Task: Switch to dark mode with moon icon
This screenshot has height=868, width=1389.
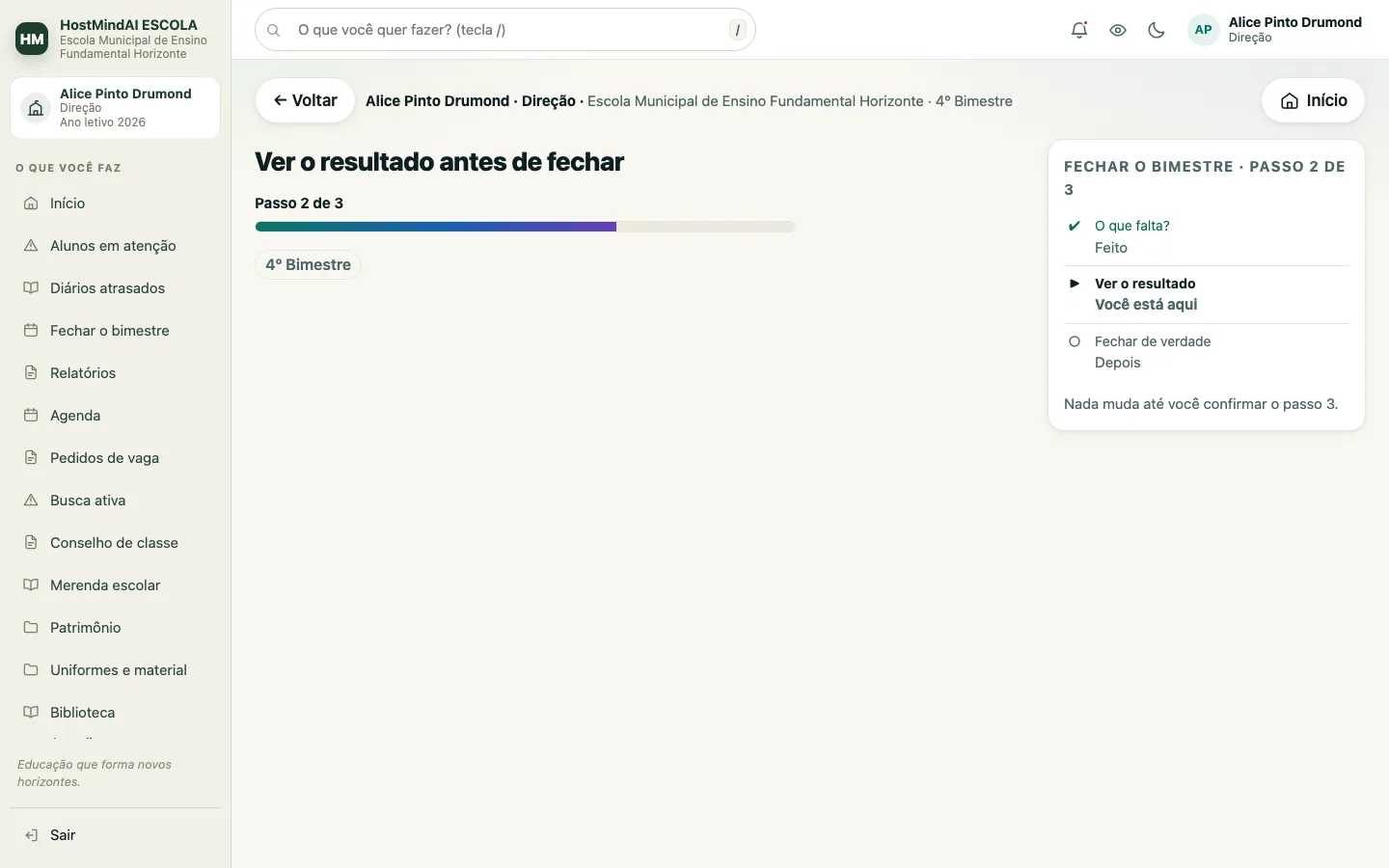Action: coord(1157,30)
